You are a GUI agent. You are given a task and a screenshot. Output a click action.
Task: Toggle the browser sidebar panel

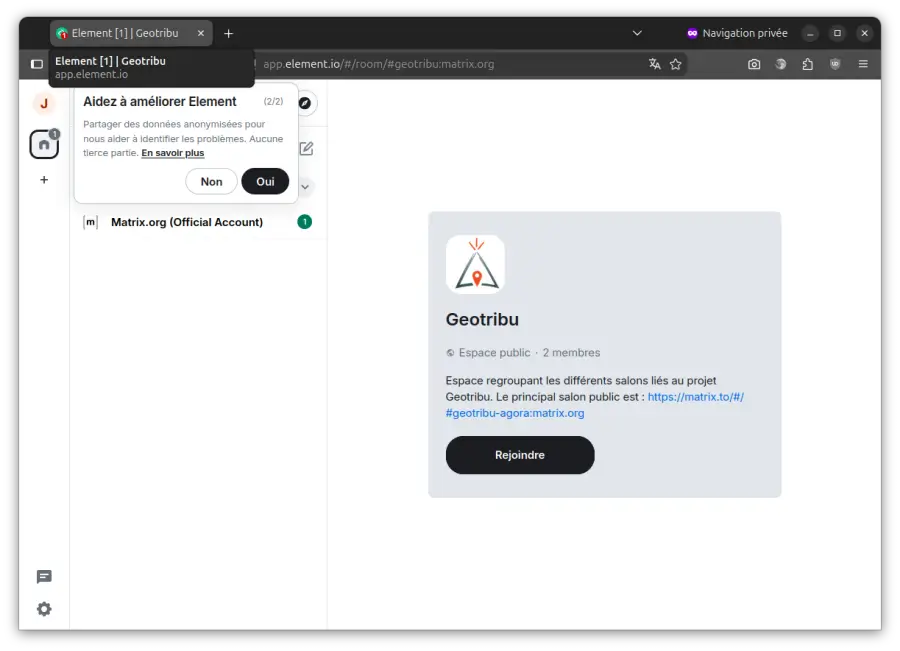(x=37, y=64)
